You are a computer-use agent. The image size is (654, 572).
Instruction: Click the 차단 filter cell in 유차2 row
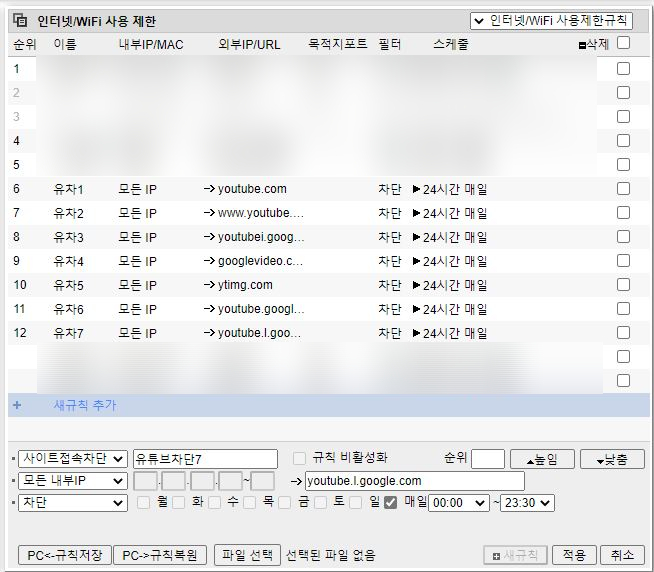(390, 213)
